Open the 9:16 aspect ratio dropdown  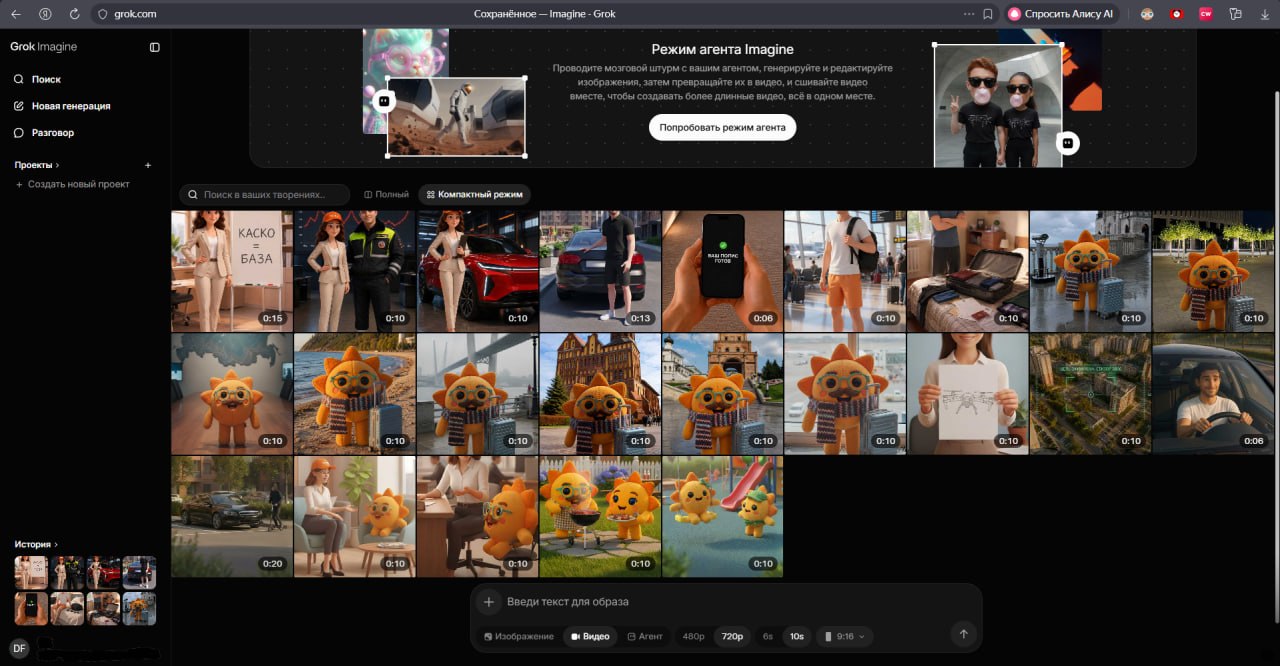click(844, 636)
